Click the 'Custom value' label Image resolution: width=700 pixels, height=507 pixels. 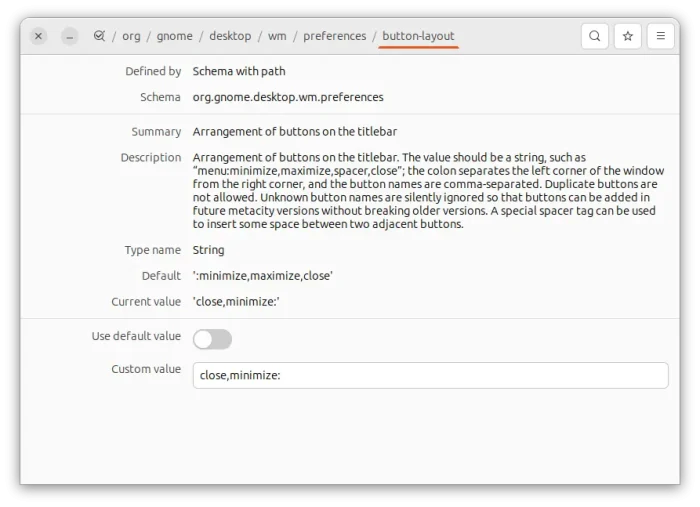point(146,369)
